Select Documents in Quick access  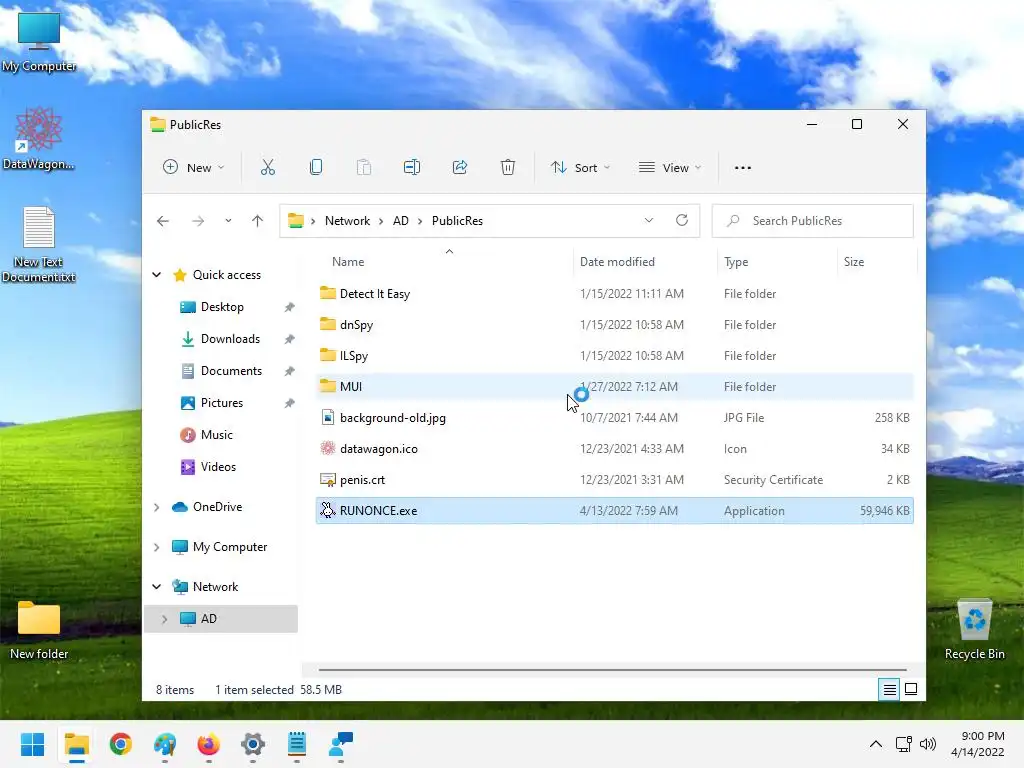coord(231,371)
